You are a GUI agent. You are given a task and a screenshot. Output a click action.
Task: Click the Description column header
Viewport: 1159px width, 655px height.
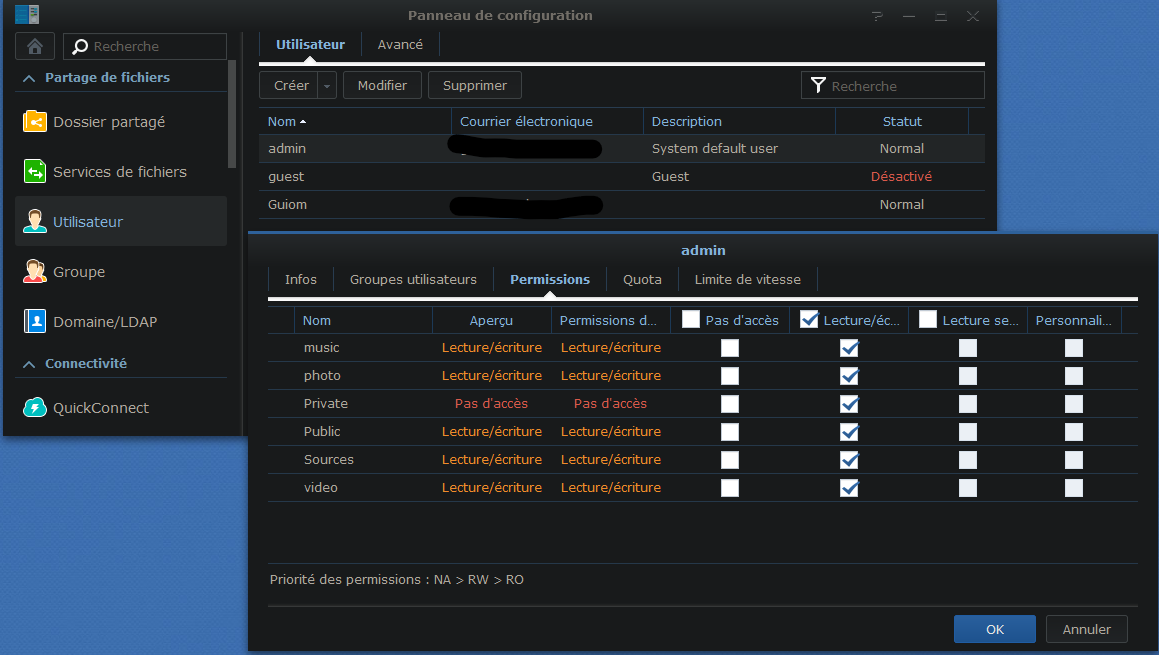click(x=739, y=121)
